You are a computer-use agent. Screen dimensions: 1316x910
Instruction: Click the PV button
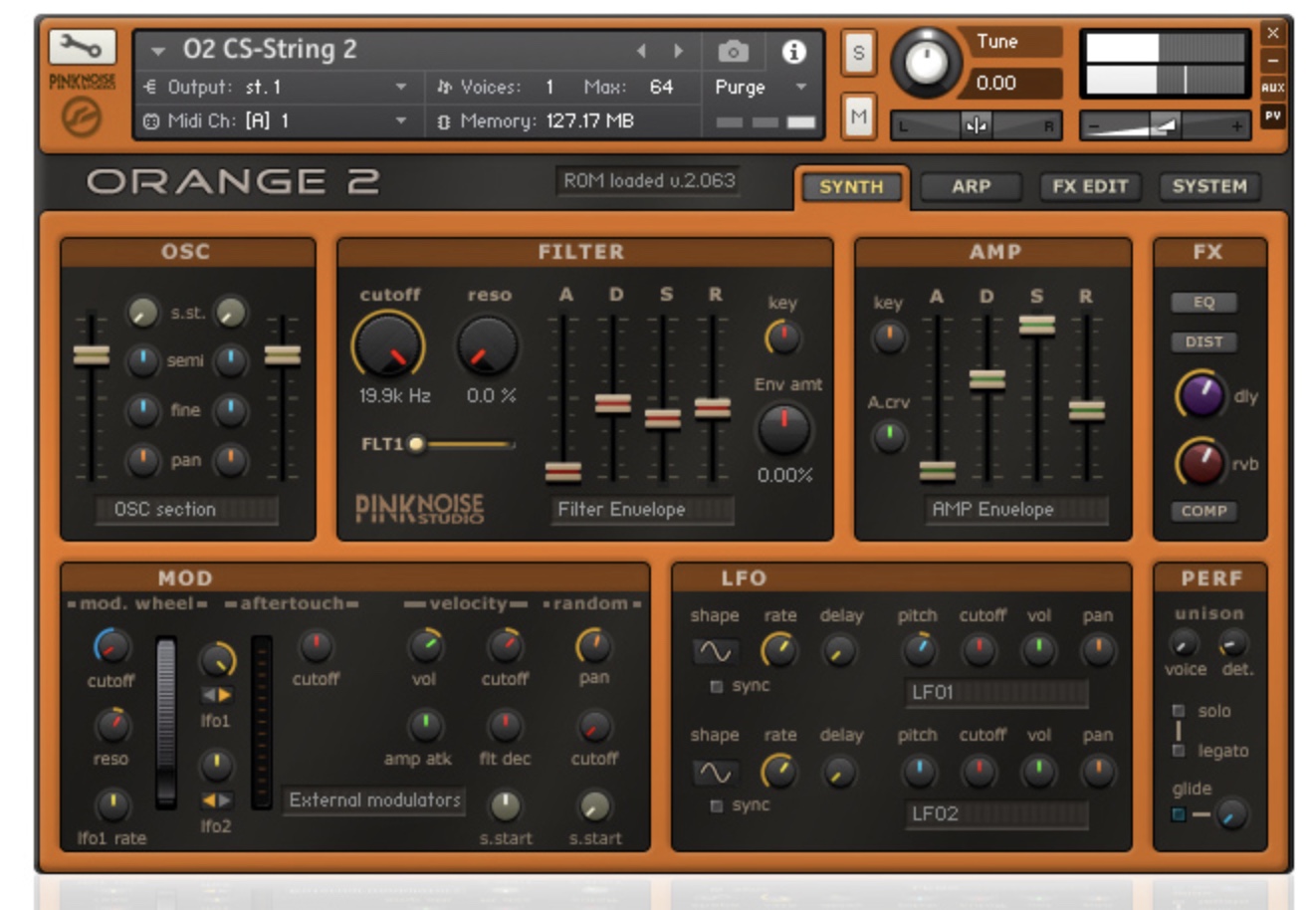coord(1272,115)
